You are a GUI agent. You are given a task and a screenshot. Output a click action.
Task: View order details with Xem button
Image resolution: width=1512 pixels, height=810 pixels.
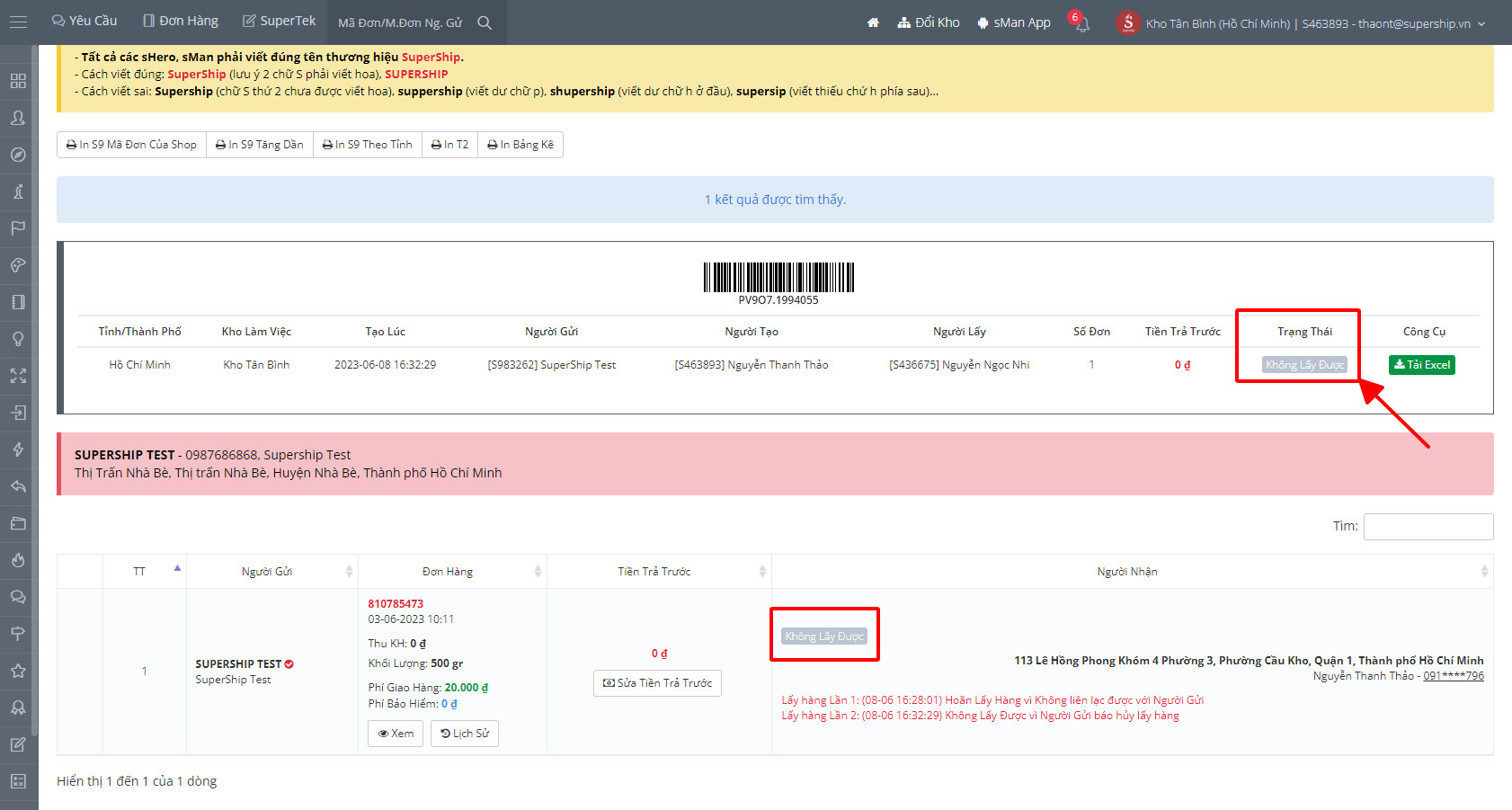pos(396,734)
